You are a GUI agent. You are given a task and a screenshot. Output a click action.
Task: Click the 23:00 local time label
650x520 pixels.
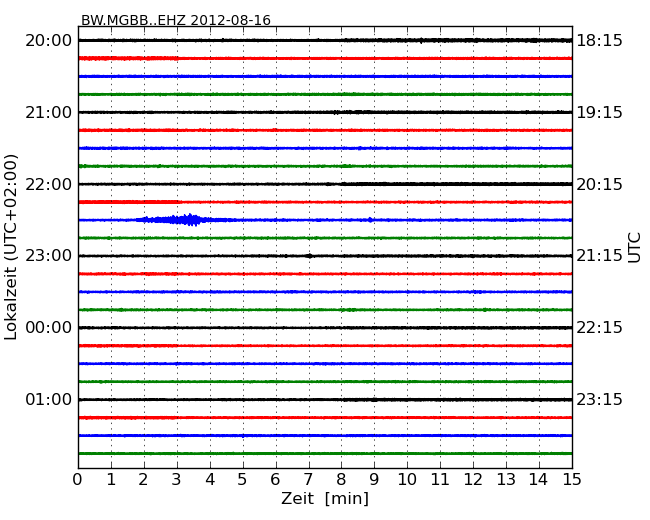click(49, 255)
